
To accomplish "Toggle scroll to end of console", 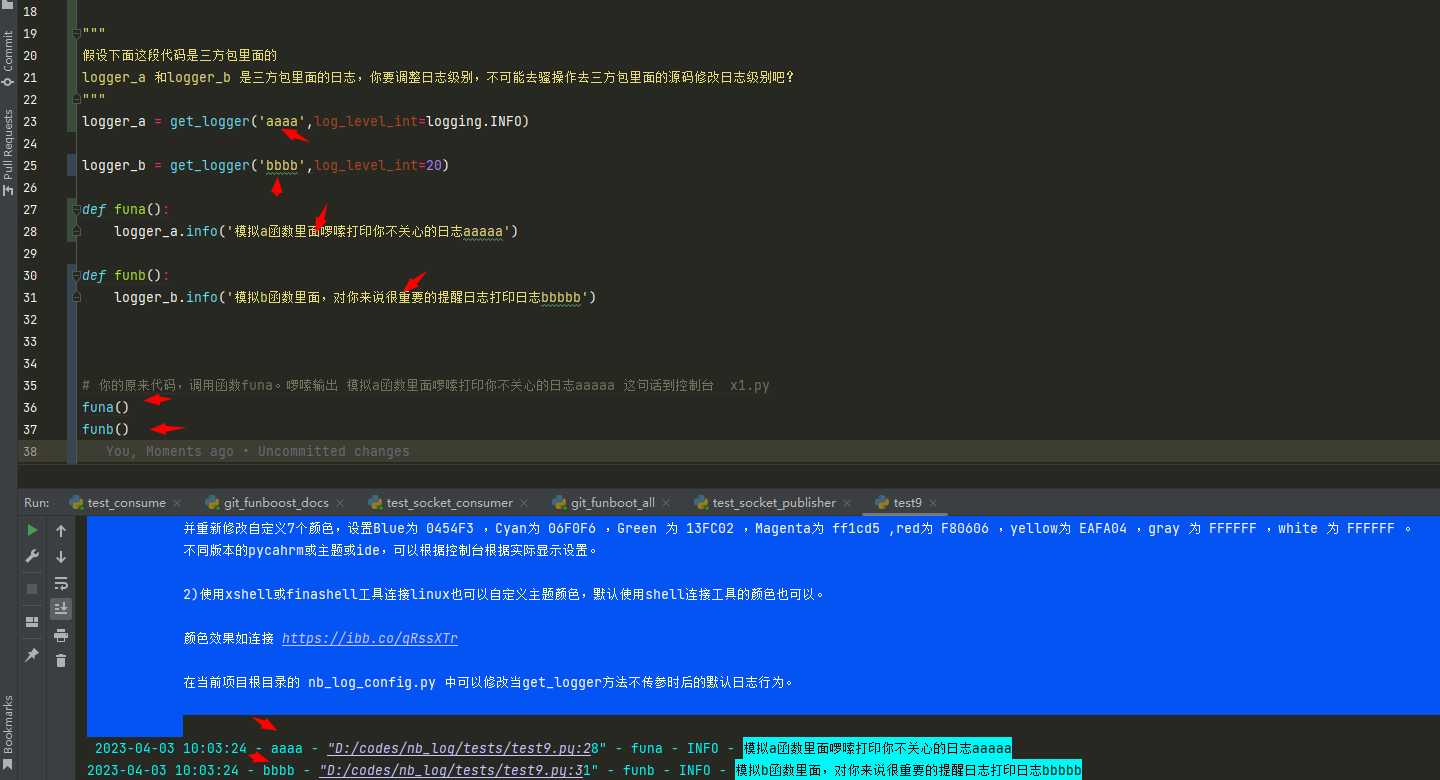I will [61, 608].
